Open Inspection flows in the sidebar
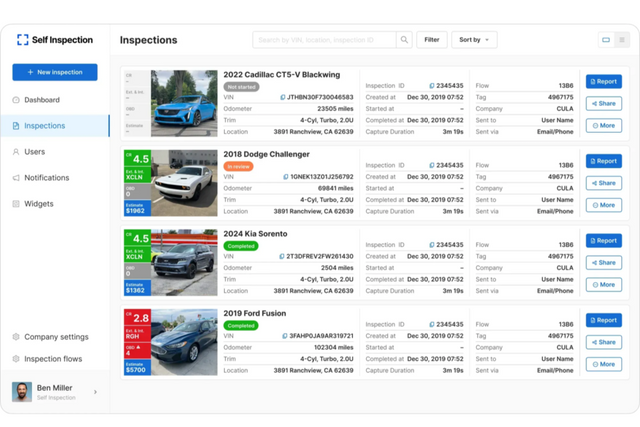The image size is (640, 427). pos(53,359)
